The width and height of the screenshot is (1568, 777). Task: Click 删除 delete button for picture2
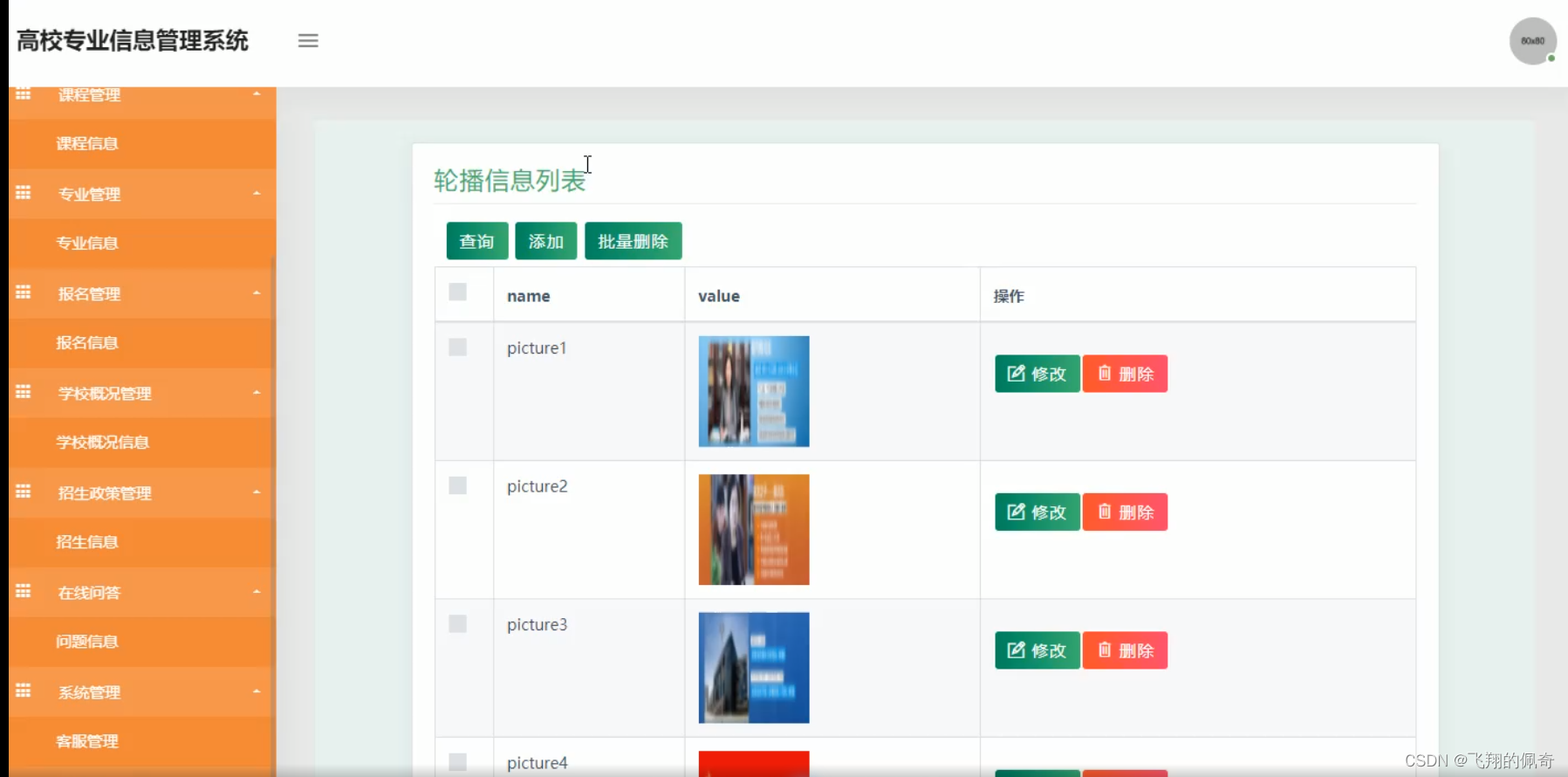(x=1126, y=512)
